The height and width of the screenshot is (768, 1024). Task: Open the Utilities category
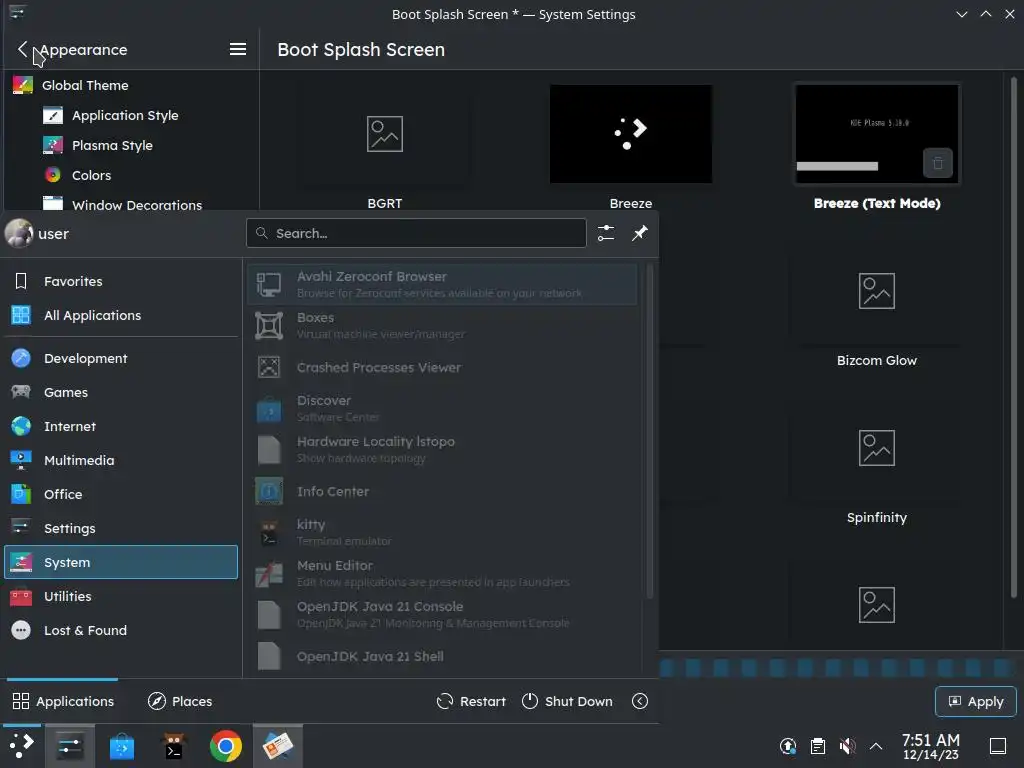pos(121,596)
